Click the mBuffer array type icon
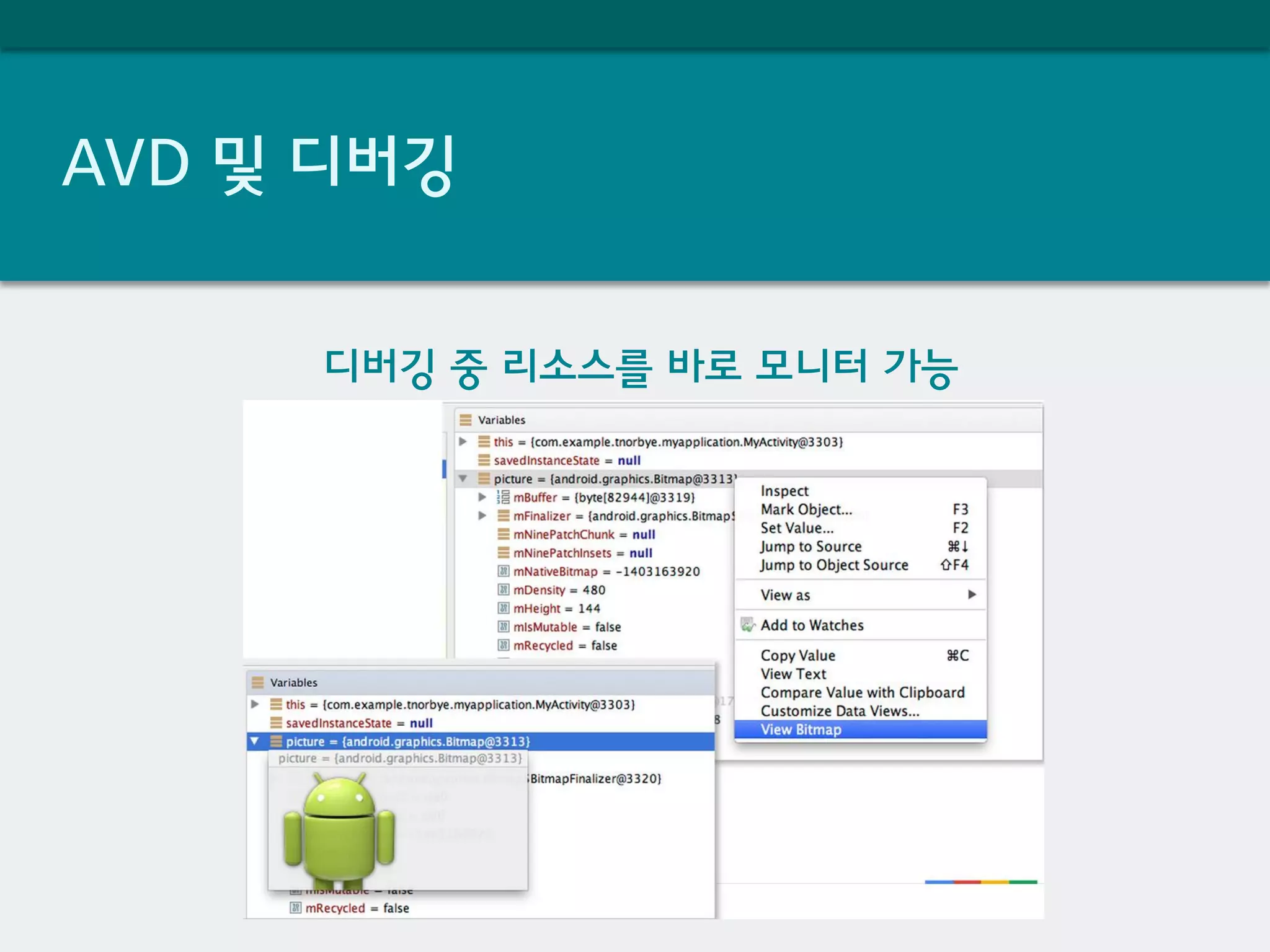 [504, 497]
